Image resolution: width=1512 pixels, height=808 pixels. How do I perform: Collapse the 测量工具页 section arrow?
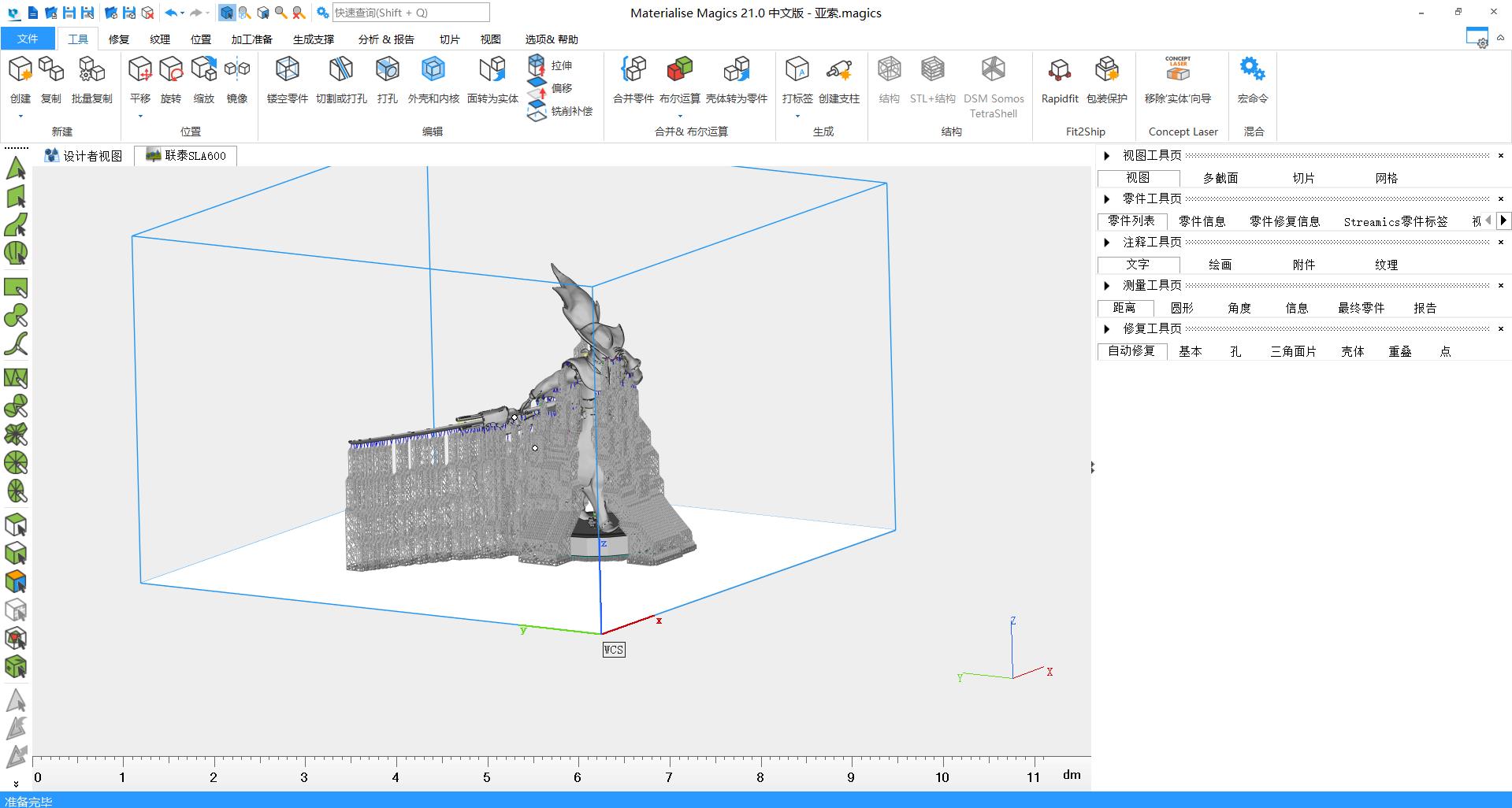[1107, 286]
